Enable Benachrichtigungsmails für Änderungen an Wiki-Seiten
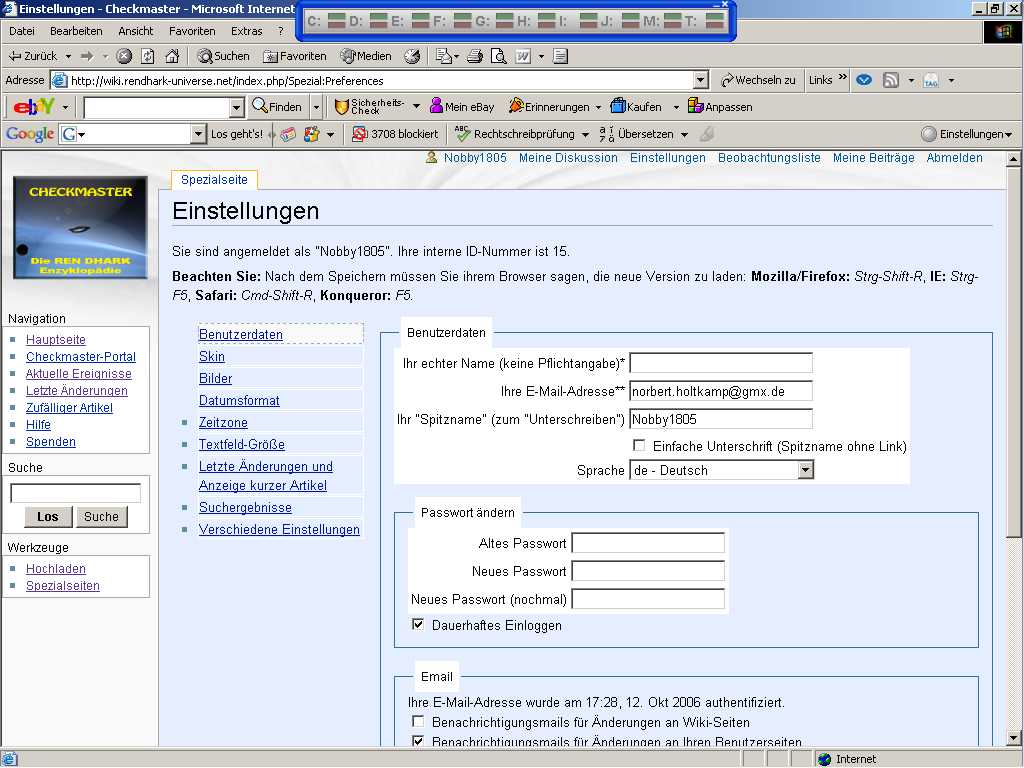Image resolution: width=1024 pixels, height=768 pixels. [418, 721]
